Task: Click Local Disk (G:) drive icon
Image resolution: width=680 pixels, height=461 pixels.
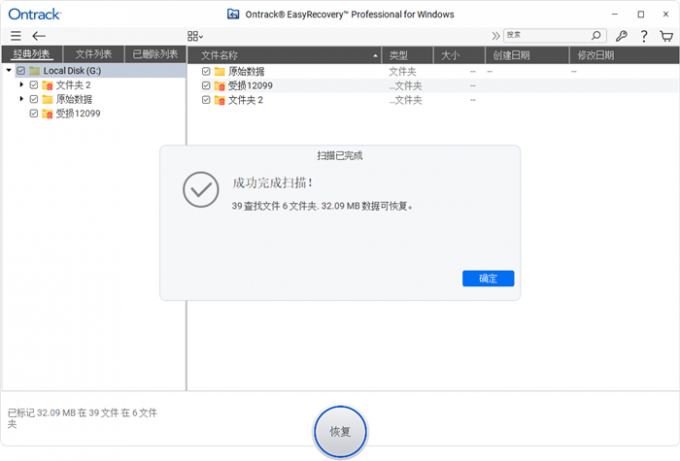Action: (34, 71)
